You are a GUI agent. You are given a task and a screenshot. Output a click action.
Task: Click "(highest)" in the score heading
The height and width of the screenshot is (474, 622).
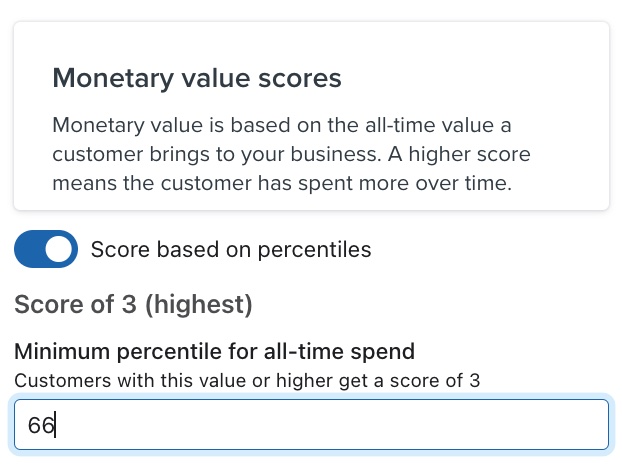198,305
